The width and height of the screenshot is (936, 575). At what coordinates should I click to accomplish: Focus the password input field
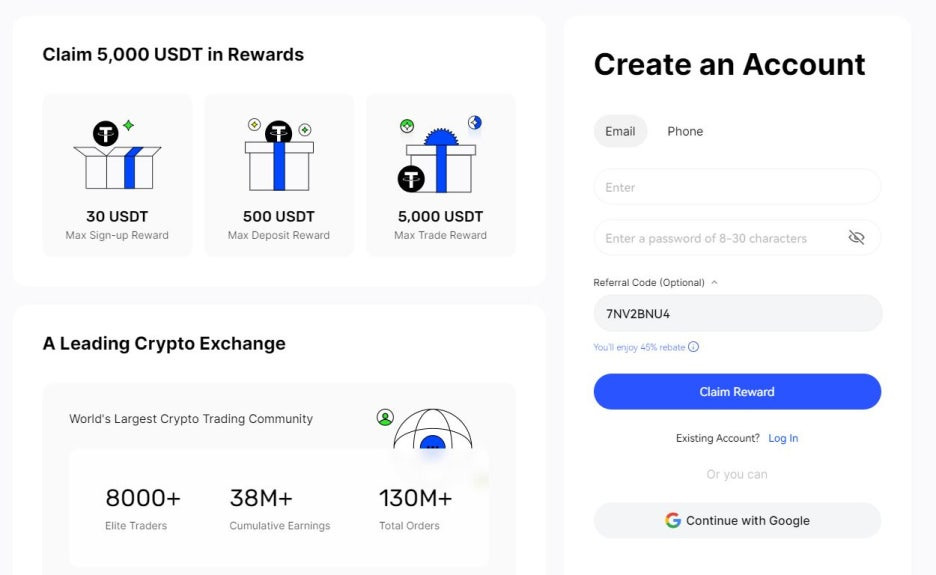pos(737,238)
